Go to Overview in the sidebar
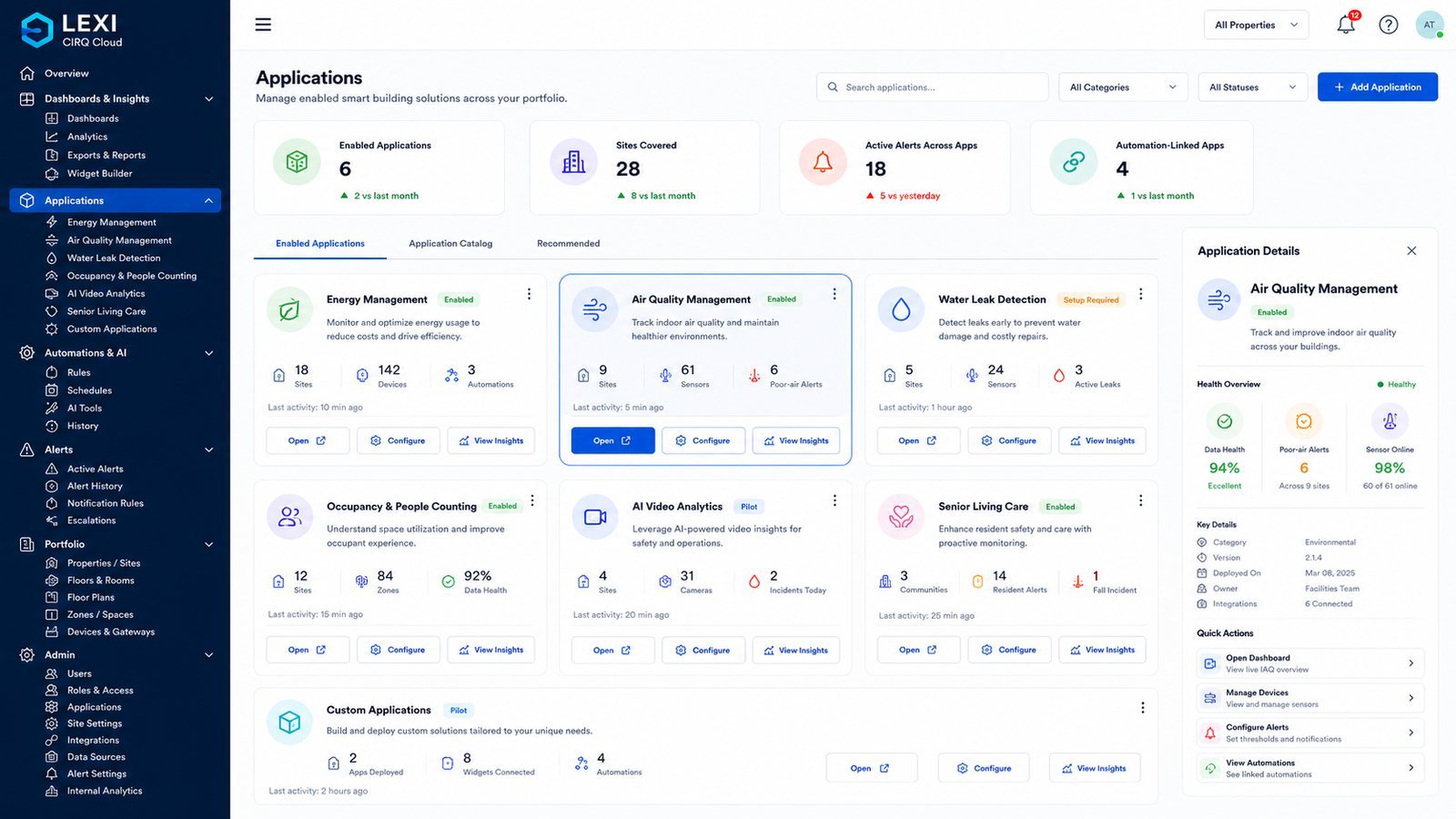 (x=66, y=74)
